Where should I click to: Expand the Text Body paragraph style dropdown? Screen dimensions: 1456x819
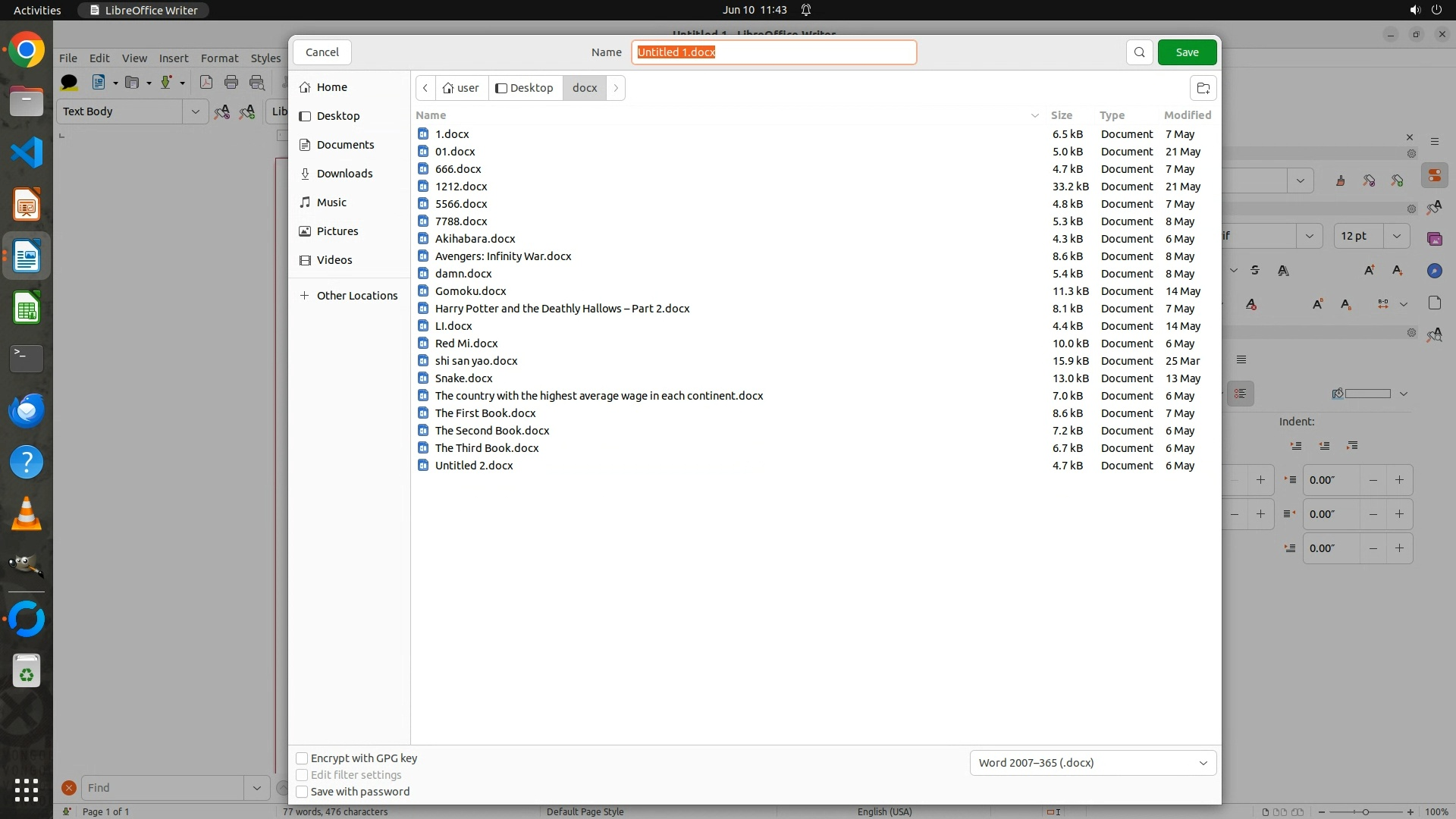pyautogui.click(x=195, y=111)
